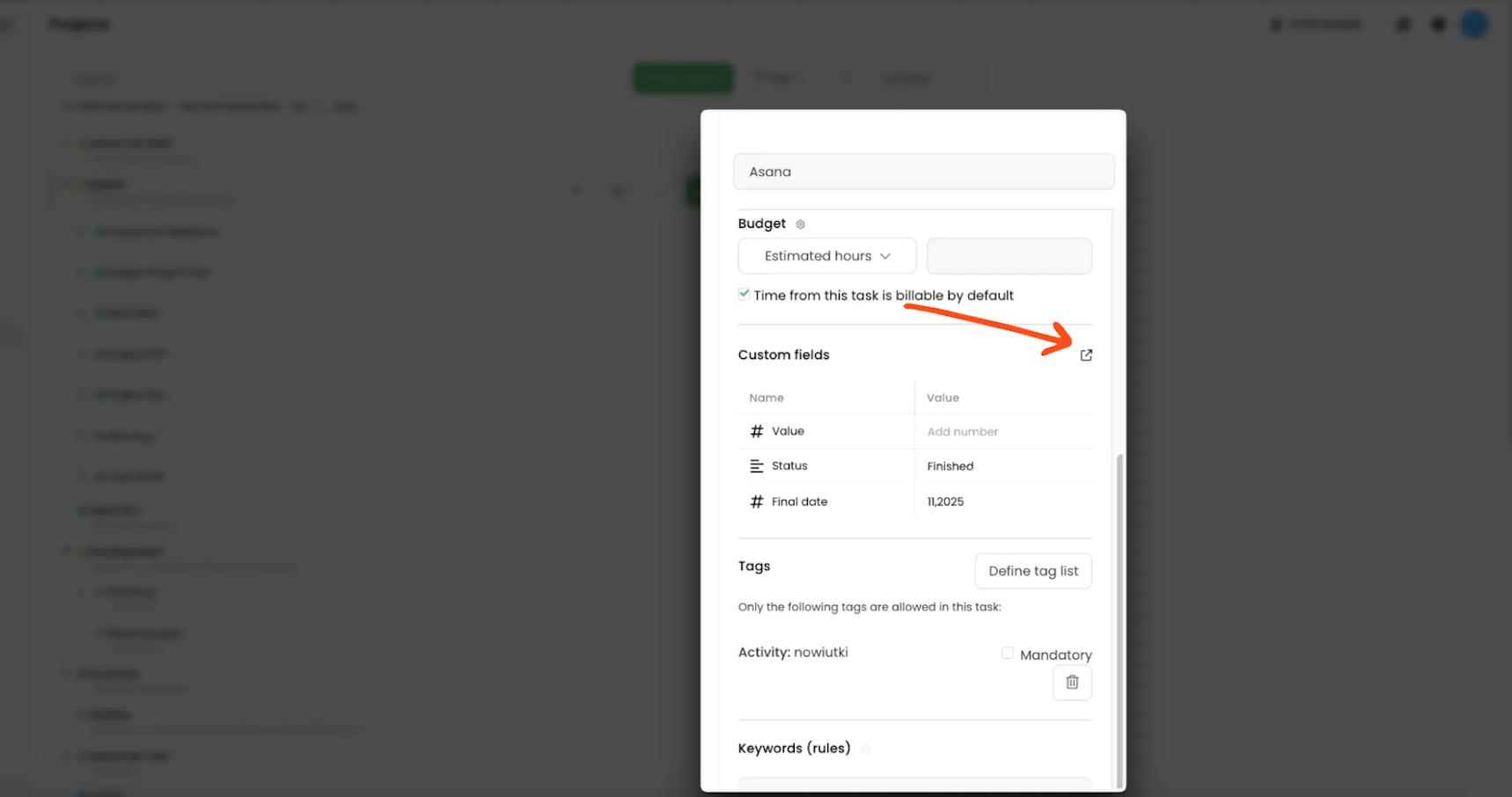Click the Activity: nowiutki tag label

793,652
